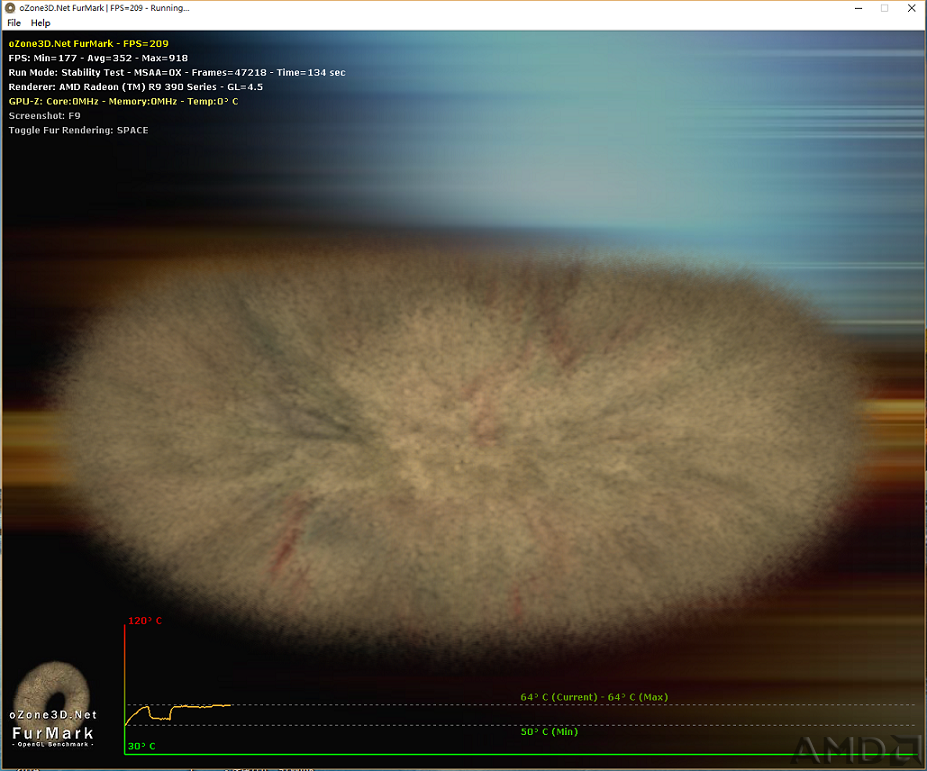Click the window title 'oZone3D.Net FurMark | FPS=209 - Running...'
The width and height of the screenshot is (927, 771).
[104, 8]
